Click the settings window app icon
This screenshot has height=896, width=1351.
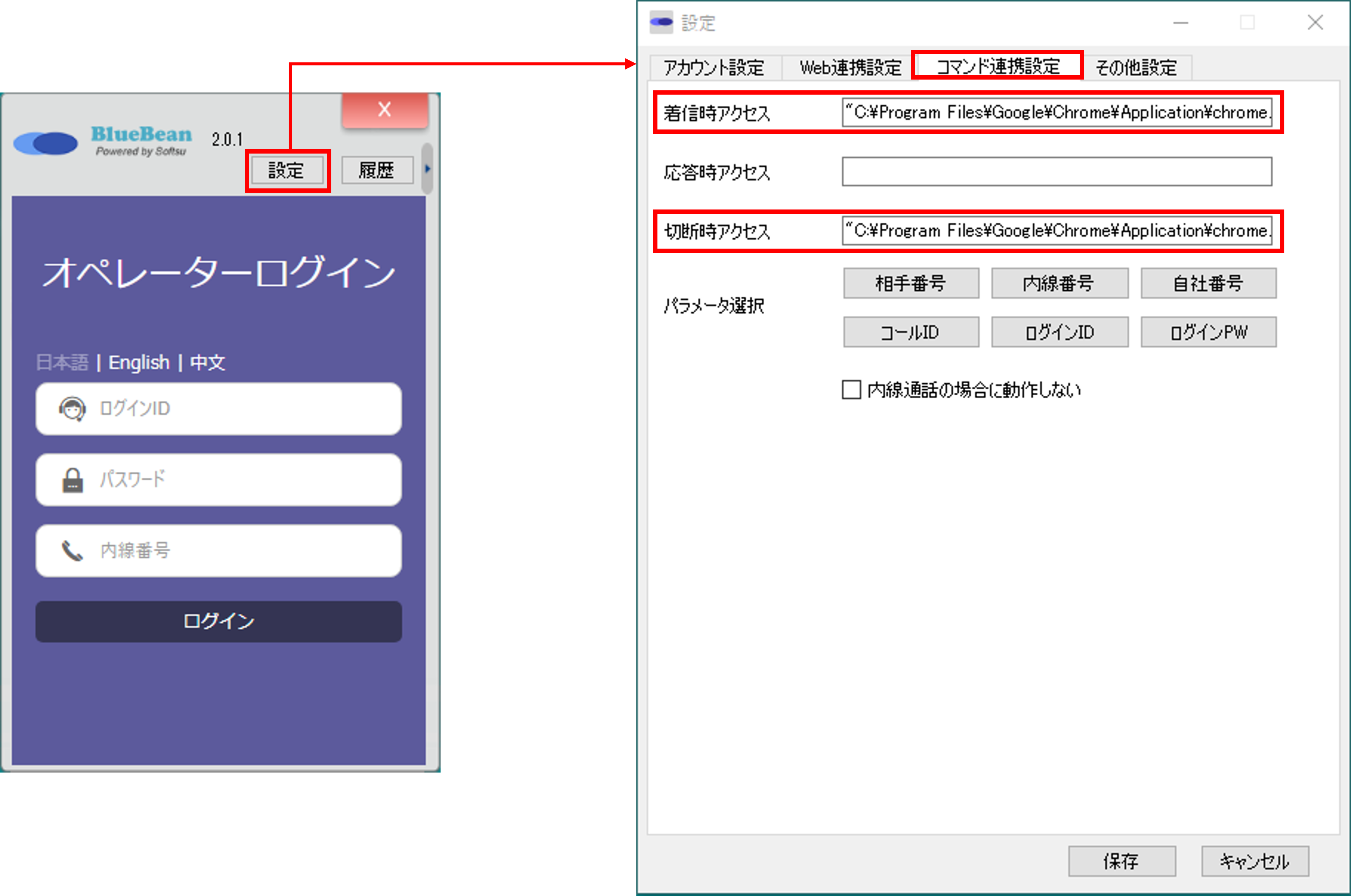pyautogui.click(x=661, y=23)
